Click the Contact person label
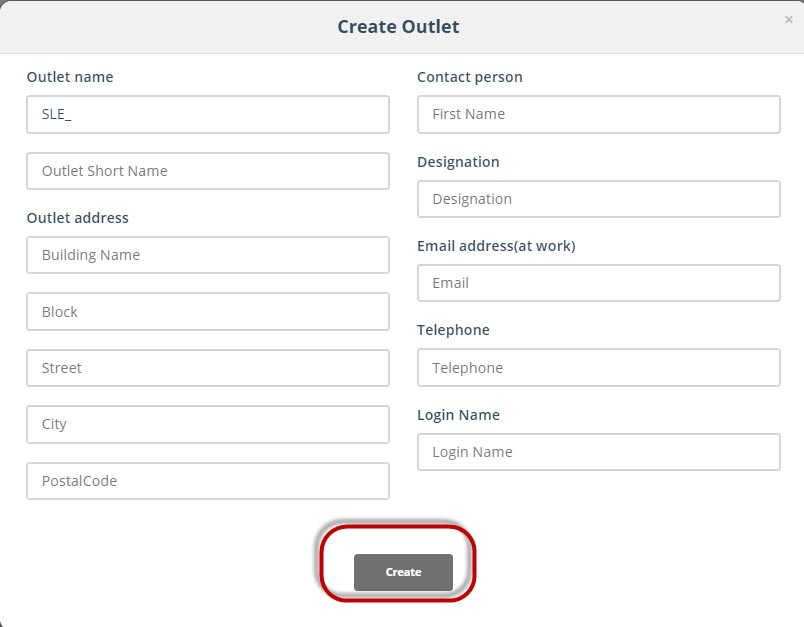Viewport: 804px width, 627px height. coord(470,77)
